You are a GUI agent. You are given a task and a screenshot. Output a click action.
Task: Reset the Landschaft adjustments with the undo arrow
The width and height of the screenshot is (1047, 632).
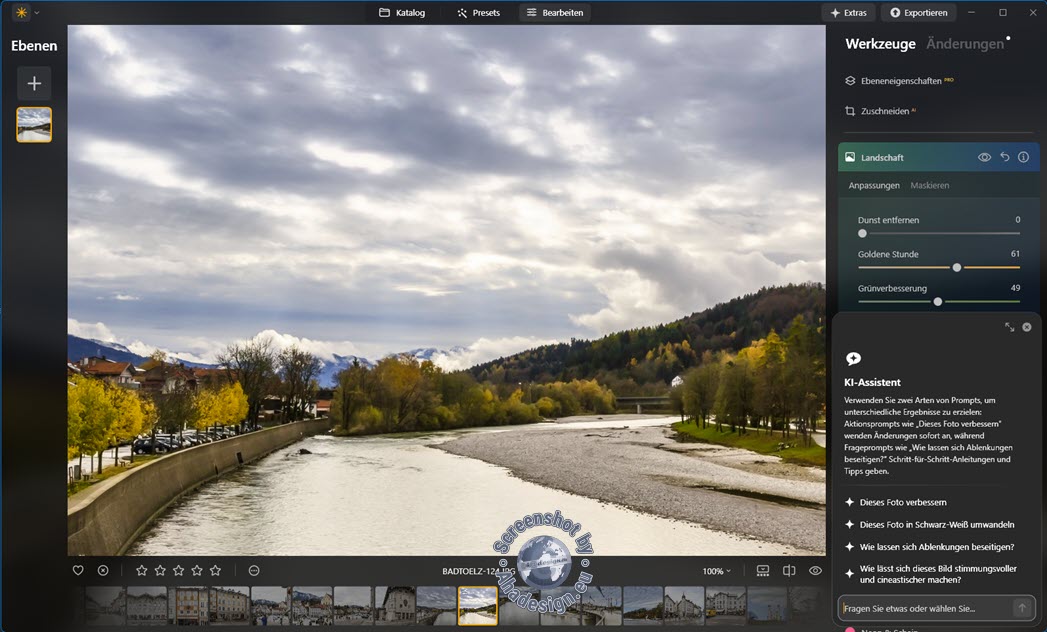coord(1004,157)
